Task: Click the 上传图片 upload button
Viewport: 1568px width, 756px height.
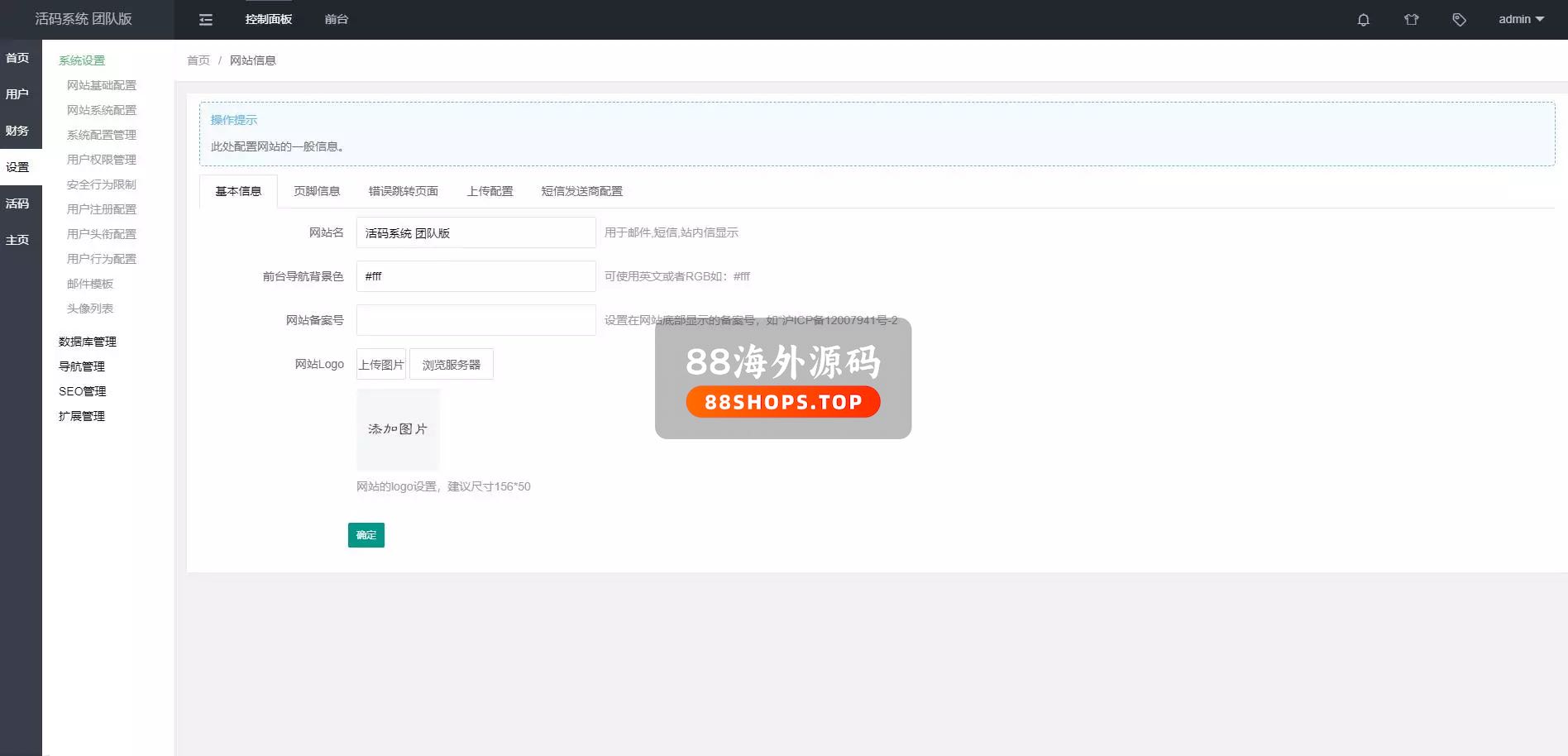Action: click(381, 365)
